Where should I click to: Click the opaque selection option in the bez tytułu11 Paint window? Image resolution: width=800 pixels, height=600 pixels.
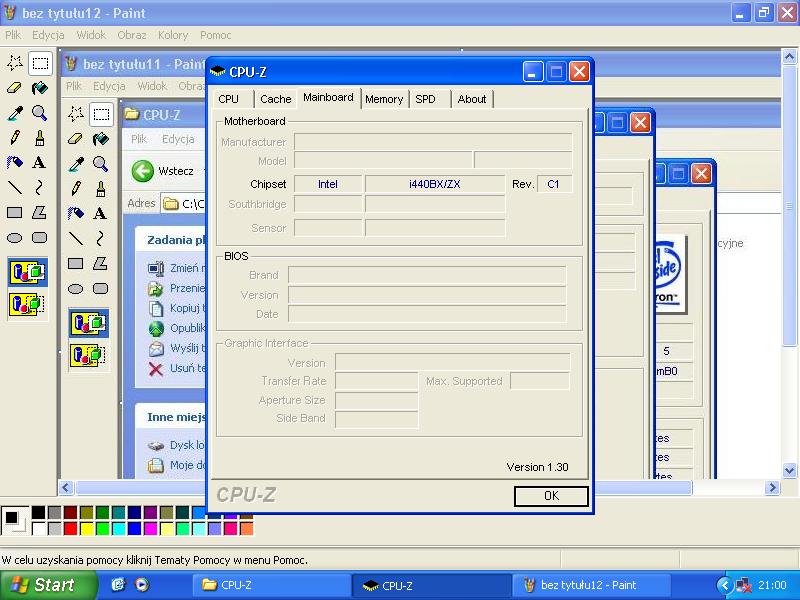pyautogui.click(x=88, y=323)
